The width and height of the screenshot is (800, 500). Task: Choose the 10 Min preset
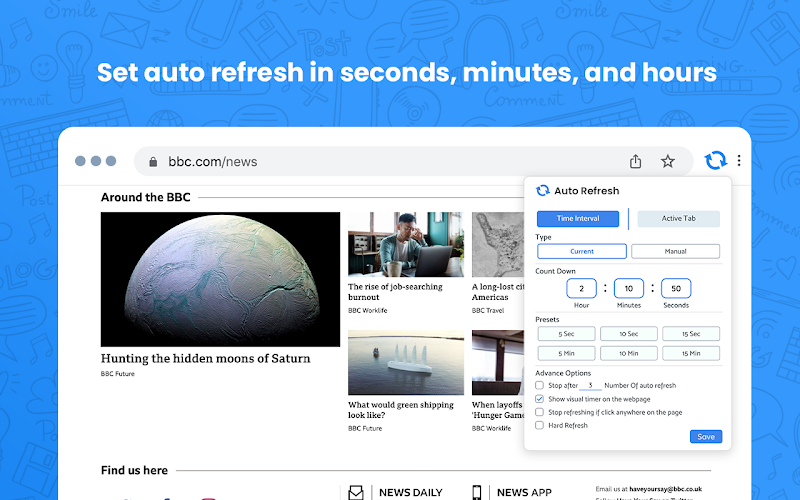pyautogui.click(x=629, y=353)
